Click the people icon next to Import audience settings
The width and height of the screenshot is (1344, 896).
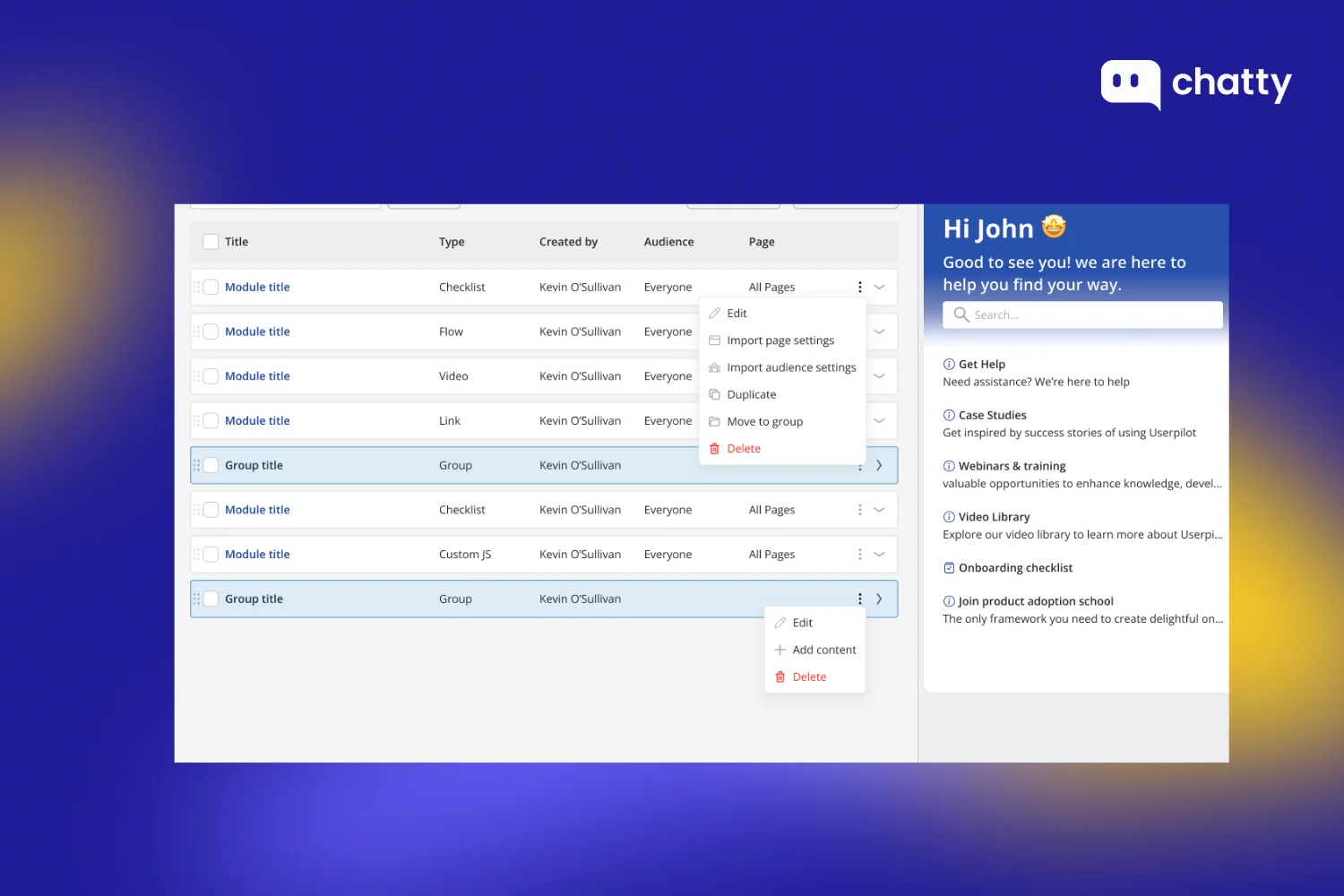point(714,367)
